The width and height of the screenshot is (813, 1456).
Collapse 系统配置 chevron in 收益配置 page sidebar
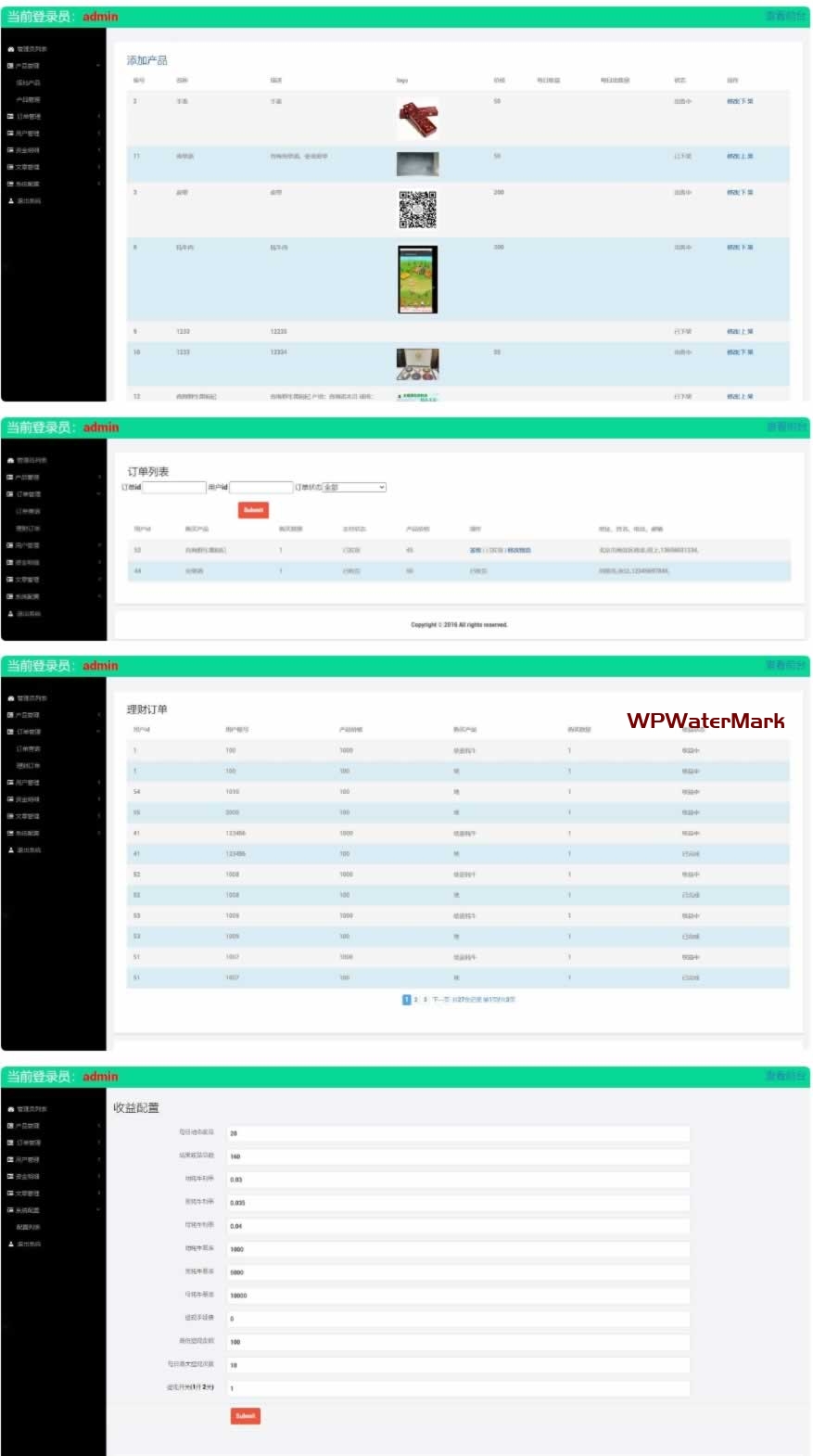(x=98, y=1210)
